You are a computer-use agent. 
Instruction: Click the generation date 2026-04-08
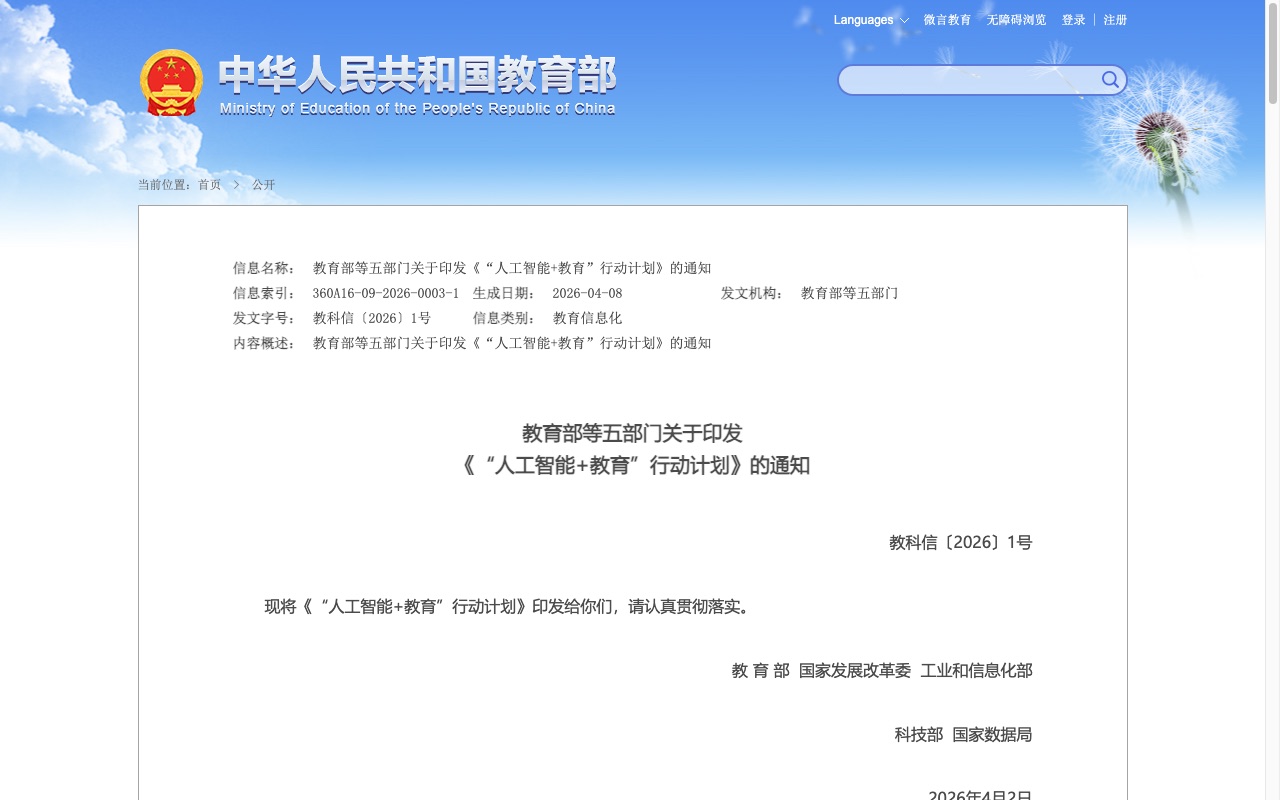pyautogui.click(x=587, y=293)
